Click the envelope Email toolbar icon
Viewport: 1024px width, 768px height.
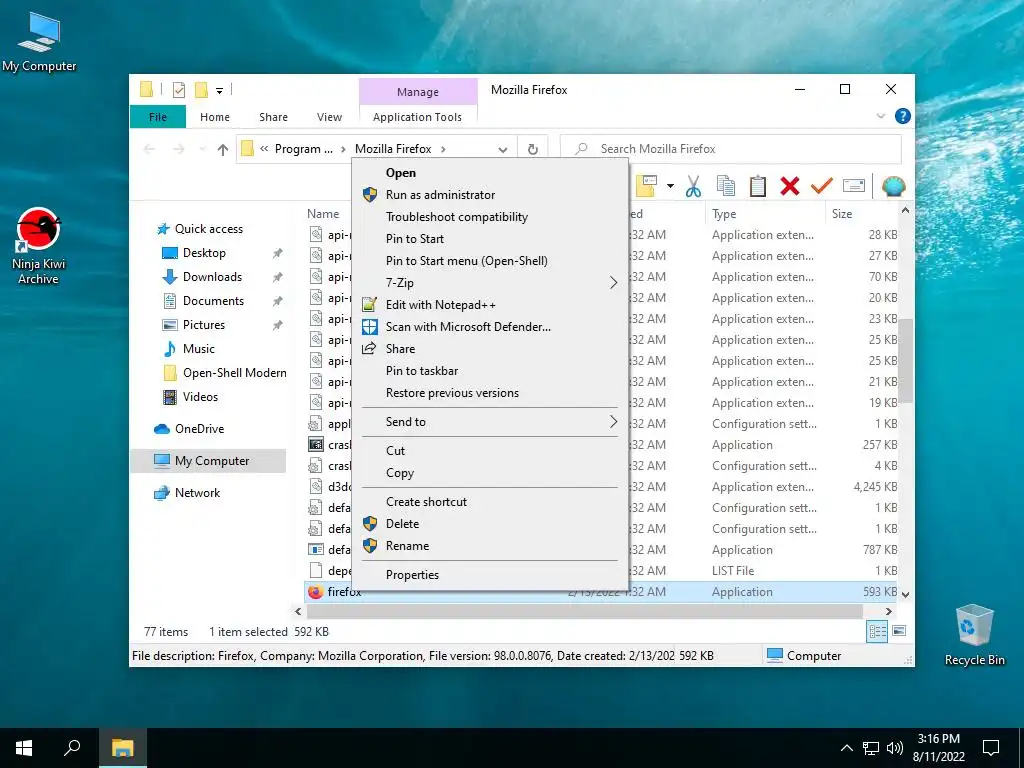[854, 186]
